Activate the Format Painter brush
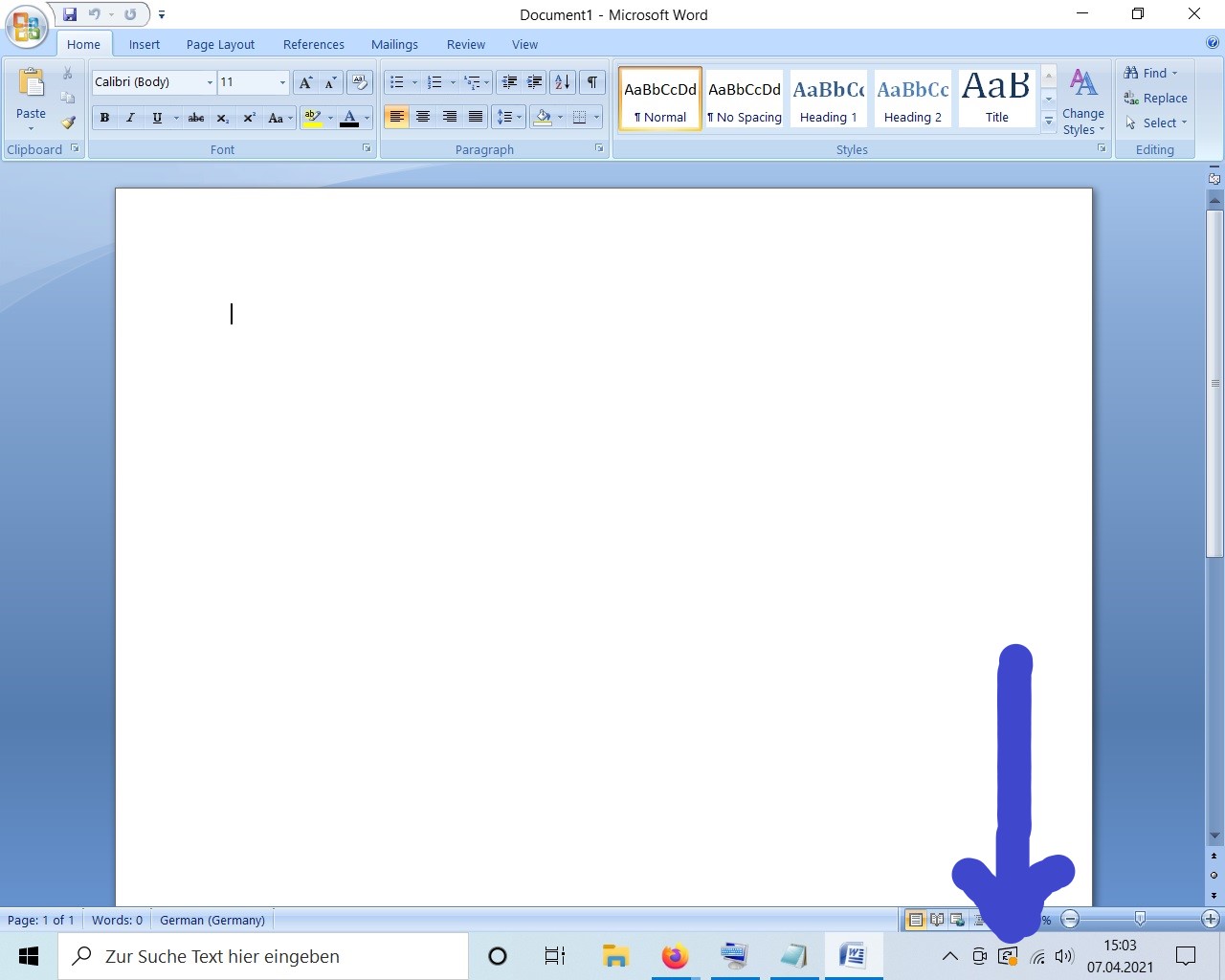The width and height of the screenshot is (1225, 980). pyautogui.click(x=68, y=122)
